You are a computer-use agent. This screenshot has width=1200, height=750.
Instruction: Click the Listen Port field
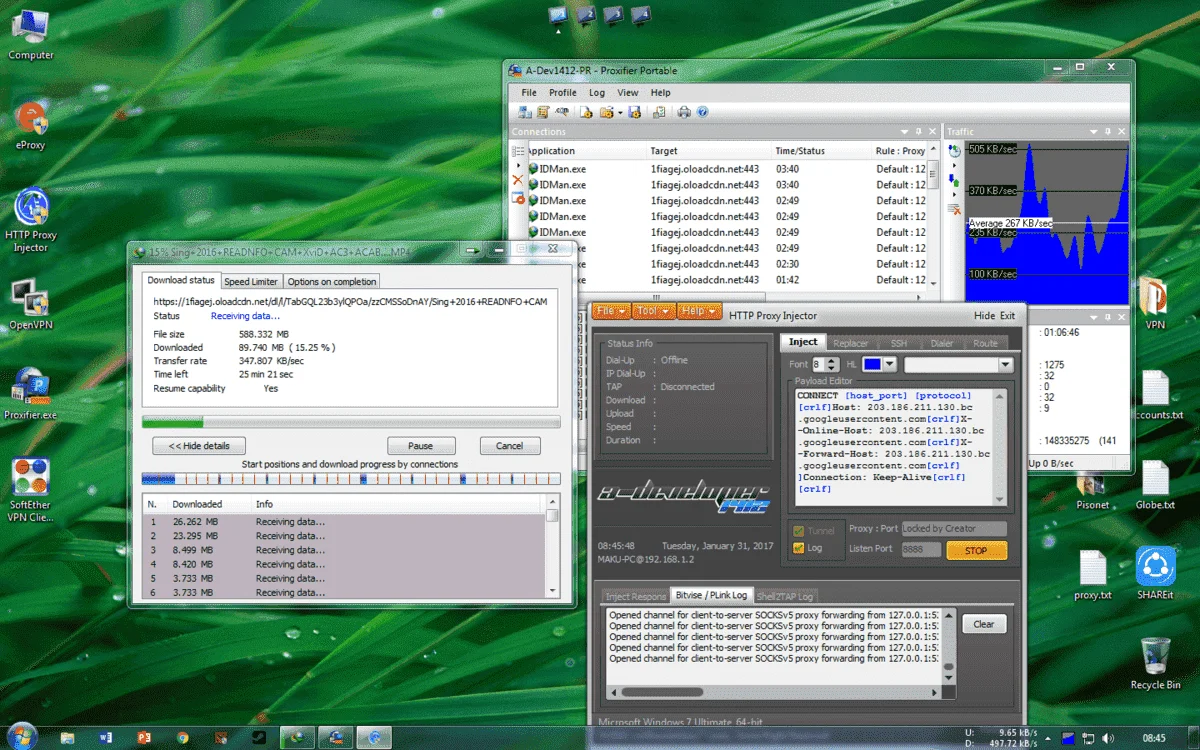pyautogui.click(x=921, y=550)
